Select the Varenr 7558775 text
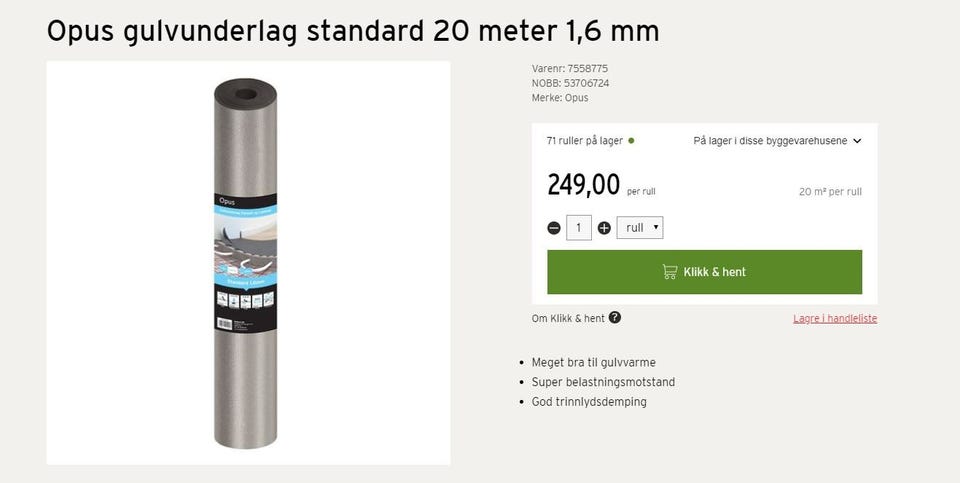 pyautogui.click(x=570, y=69)
